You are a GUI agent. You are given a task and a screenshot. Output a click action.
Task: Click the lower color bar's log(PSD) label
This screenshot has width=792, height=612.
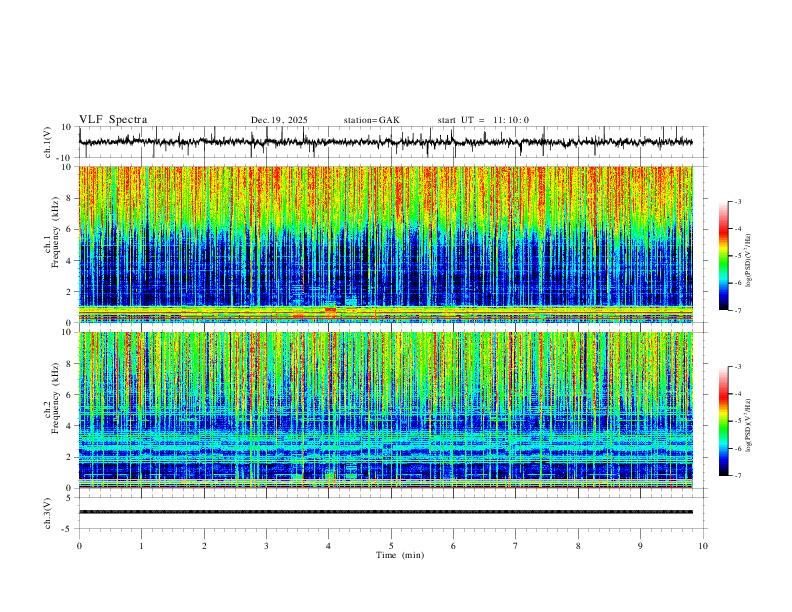749,425
